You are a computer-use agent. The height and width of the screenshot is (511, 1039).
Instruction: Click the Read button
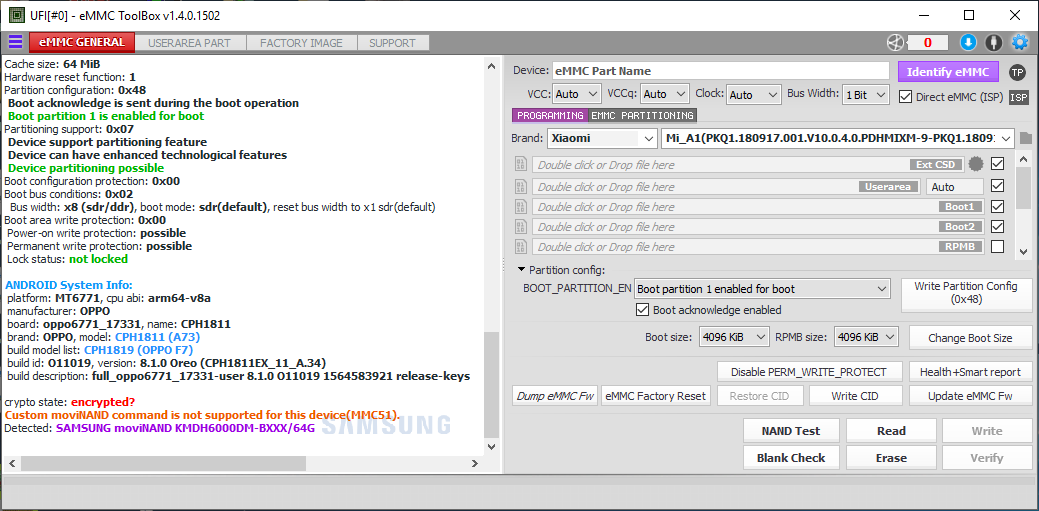891,431
